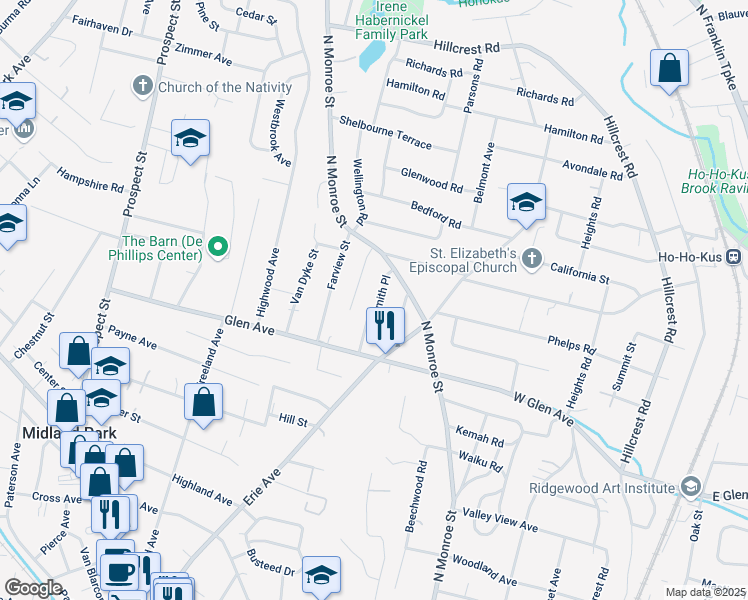Click the Glen Ave street label

tap(249, 325)
